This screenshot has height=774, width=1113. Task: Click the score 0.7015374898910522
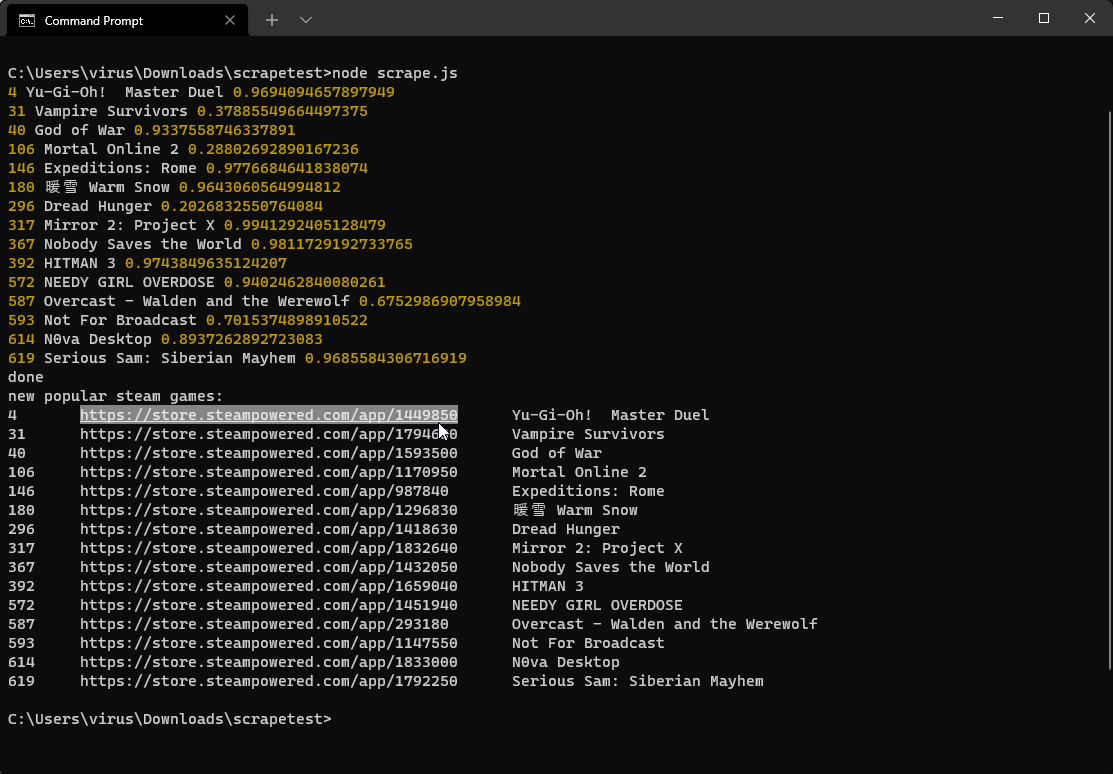pyautogui.click(x=287, y=321)
